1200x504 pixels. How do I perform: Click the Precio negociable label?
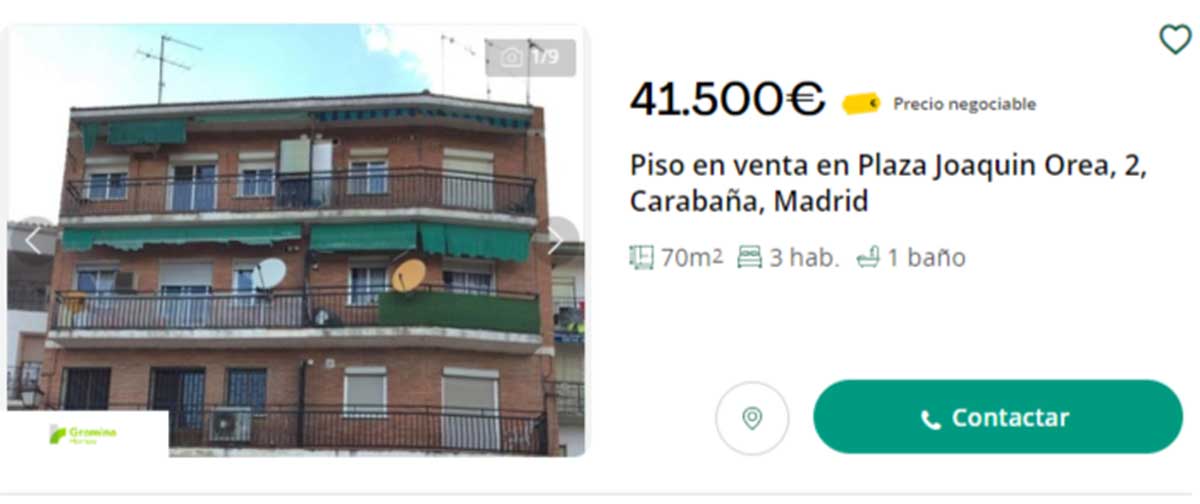(x=964, y=104)
